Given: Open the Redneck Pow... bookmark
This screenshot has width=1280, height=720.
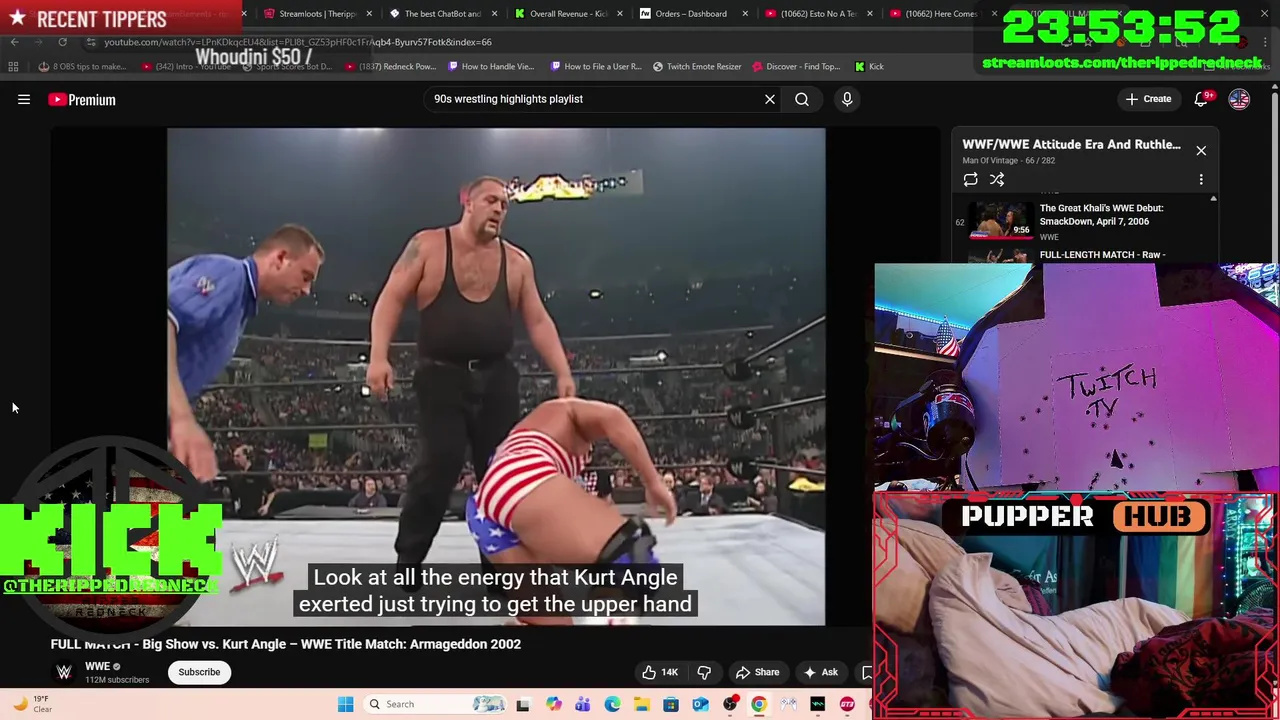Looking at the screenshot, I should coord(390,66).
